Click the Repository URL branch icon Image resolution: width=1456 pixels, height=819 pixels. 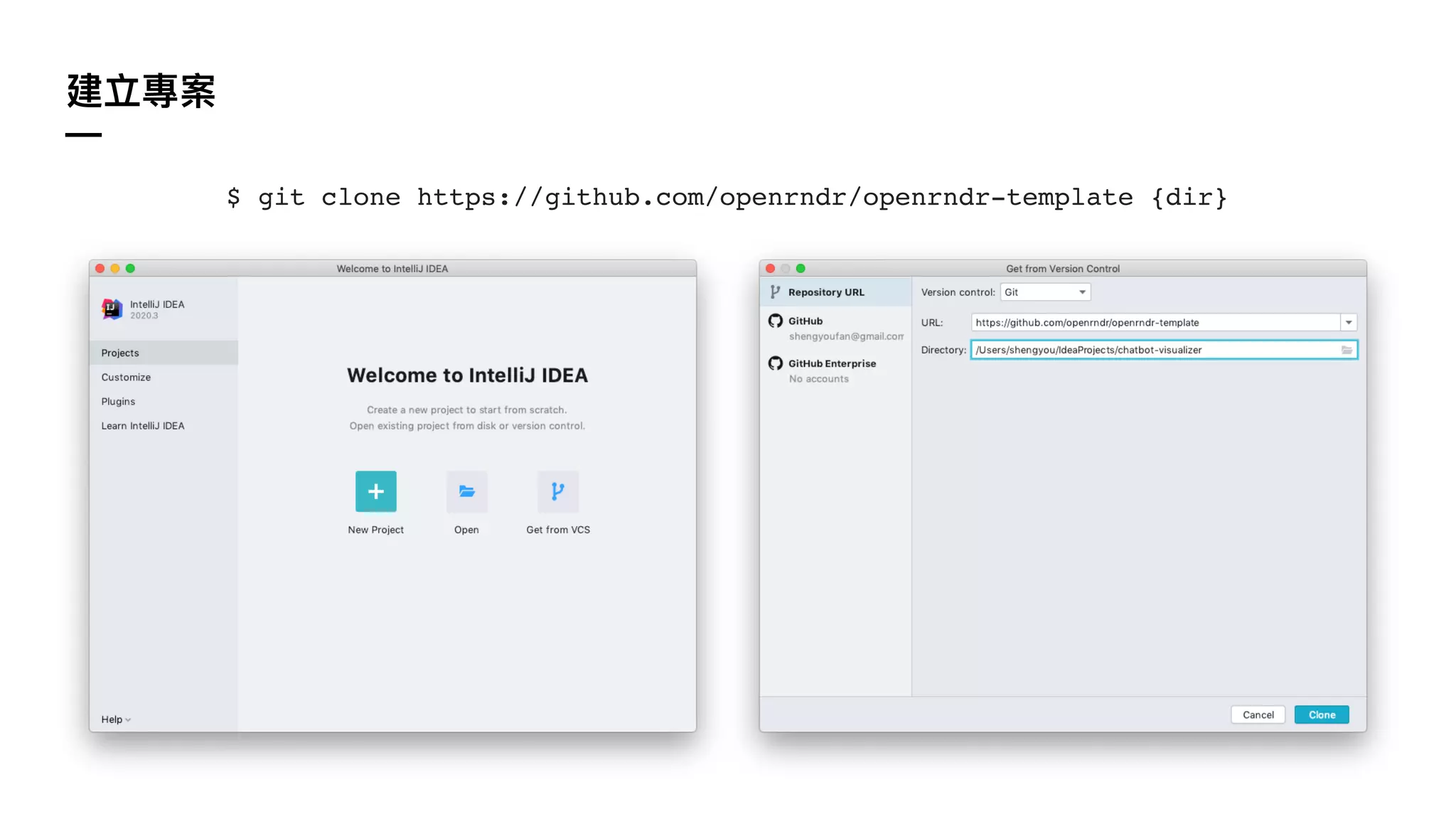(x=775, y=292)
